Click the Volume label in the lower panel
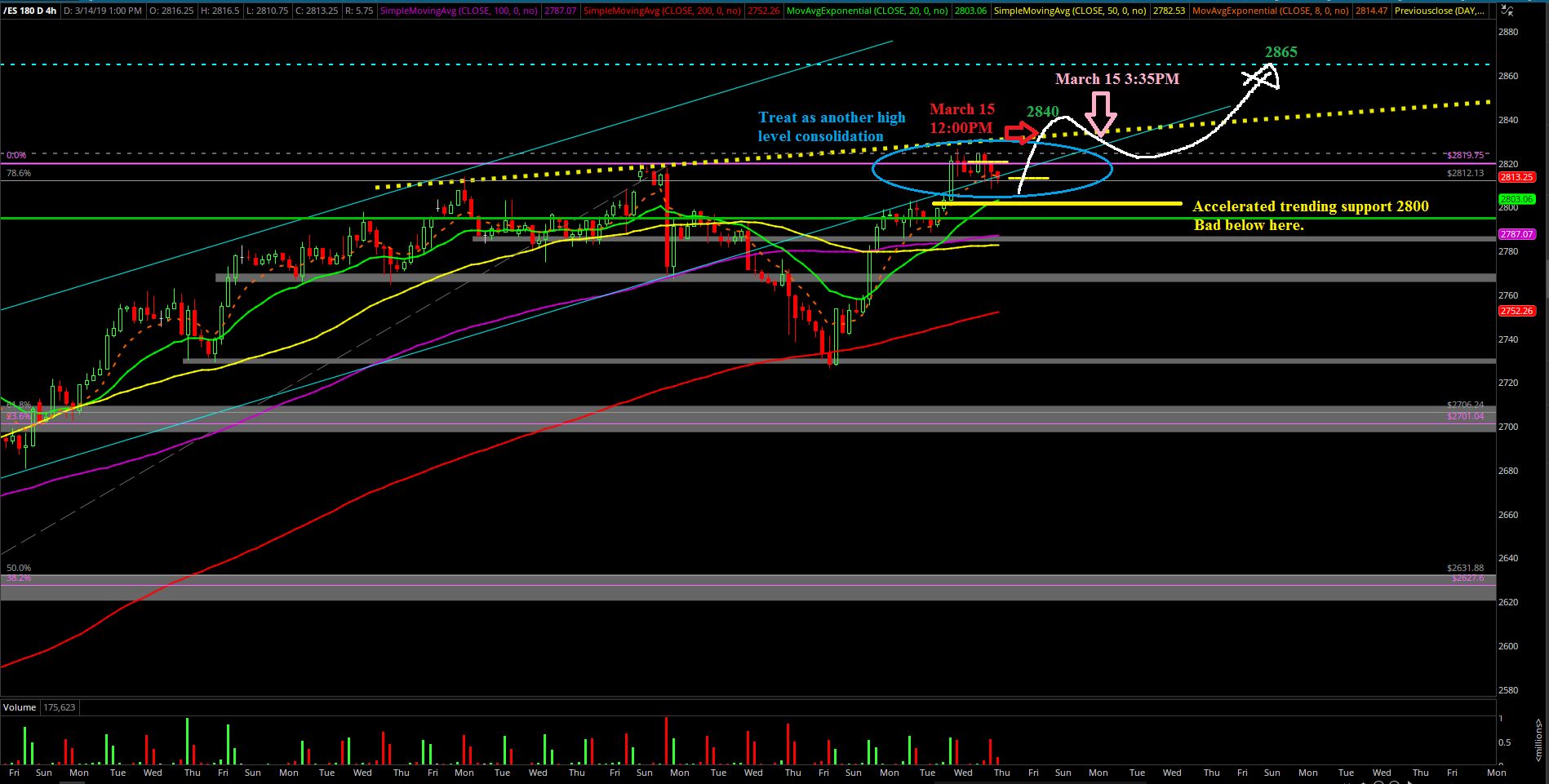This screenshot has width=1549, height=784. (20, 707)
